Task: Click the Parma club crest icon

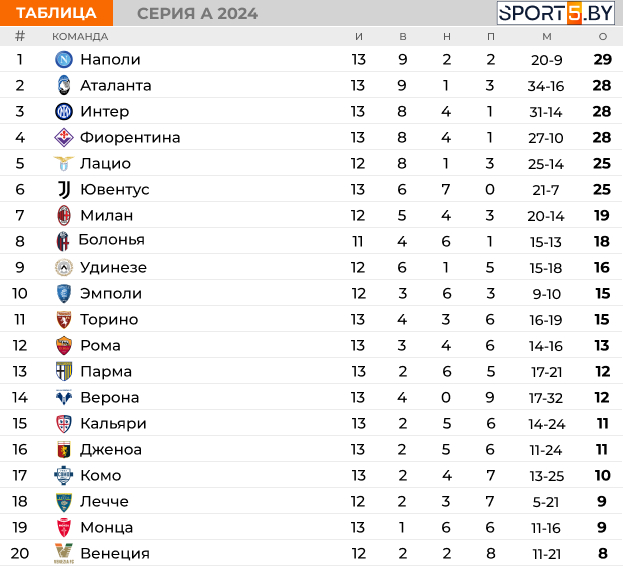Action: (x=64, y=371)
